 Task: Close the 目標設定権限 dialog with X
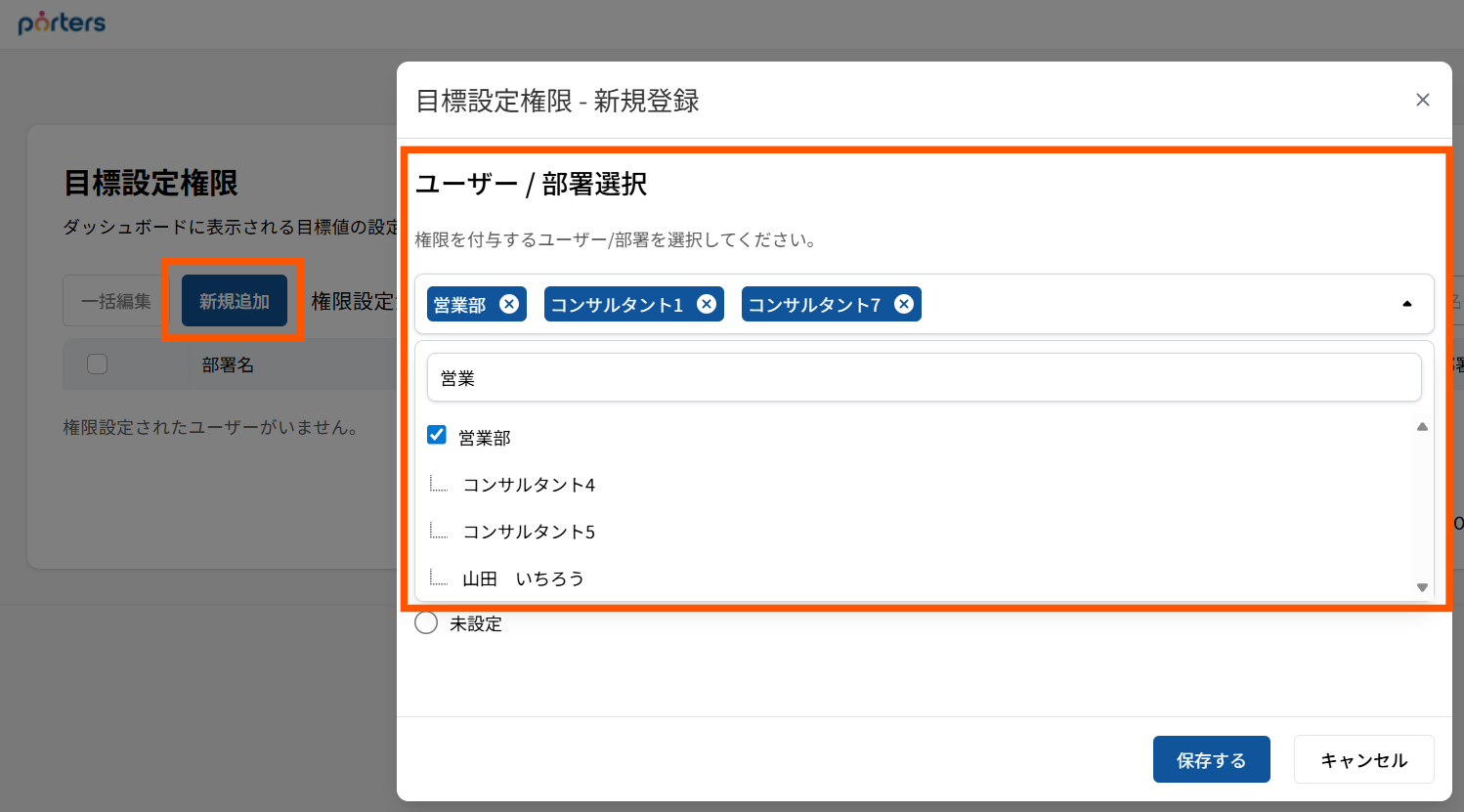1422,100
